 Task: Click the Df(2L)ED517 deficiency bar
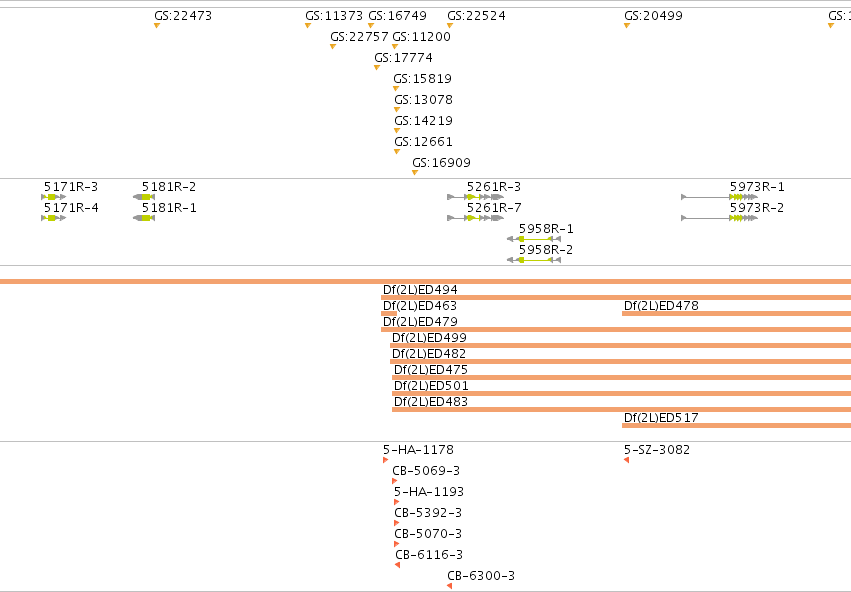tap(736, 425)
